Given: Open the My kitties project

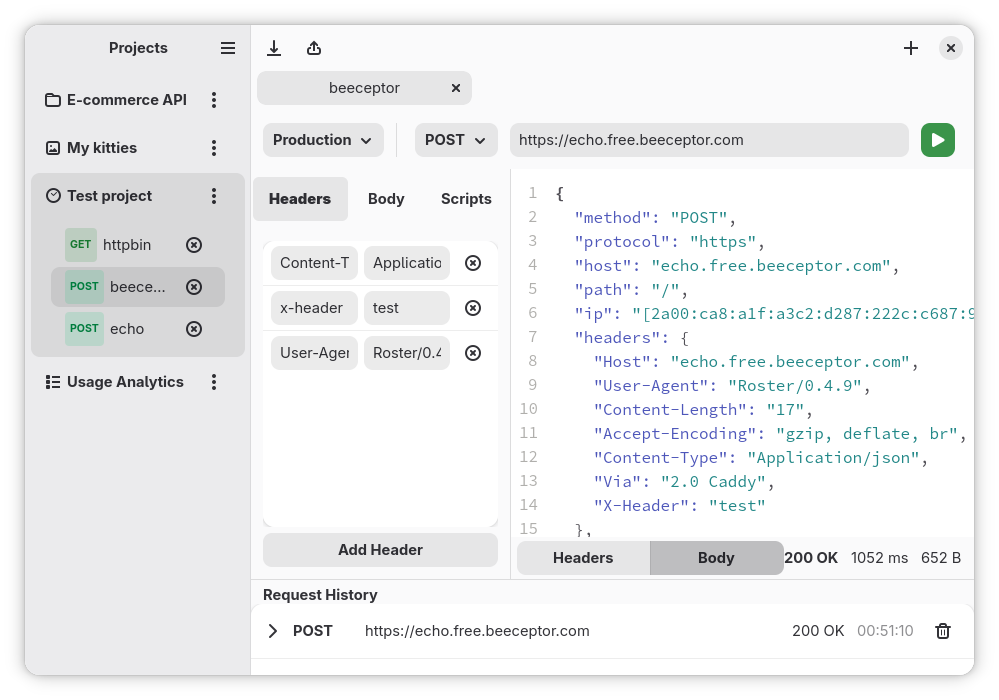Looking at the screenshot, I should [102, 148].
